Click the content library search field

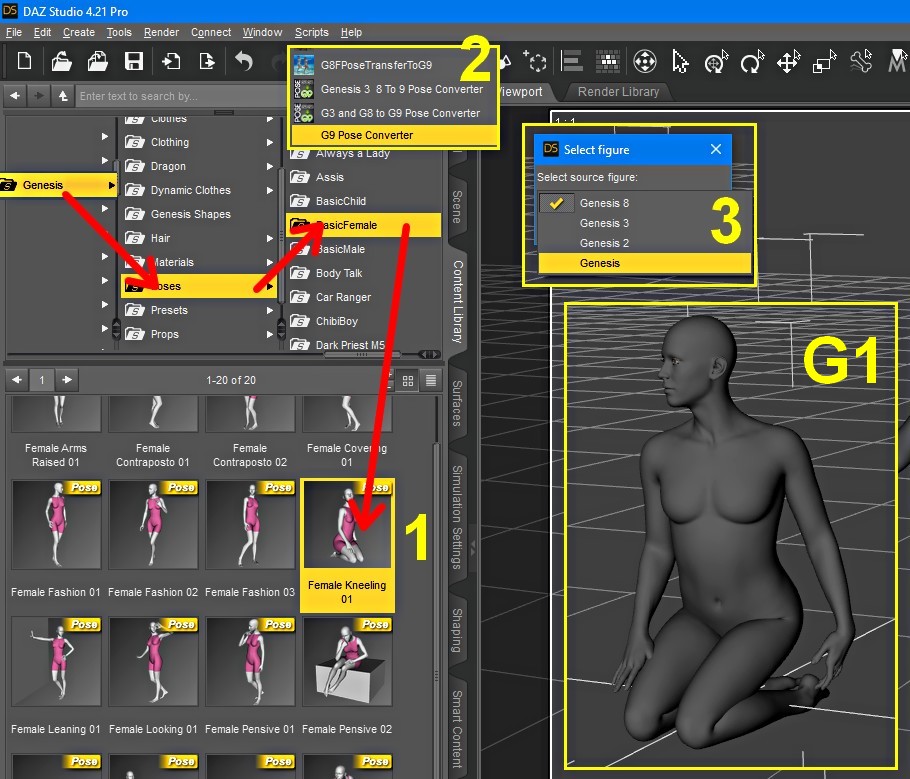pos(181,96)
